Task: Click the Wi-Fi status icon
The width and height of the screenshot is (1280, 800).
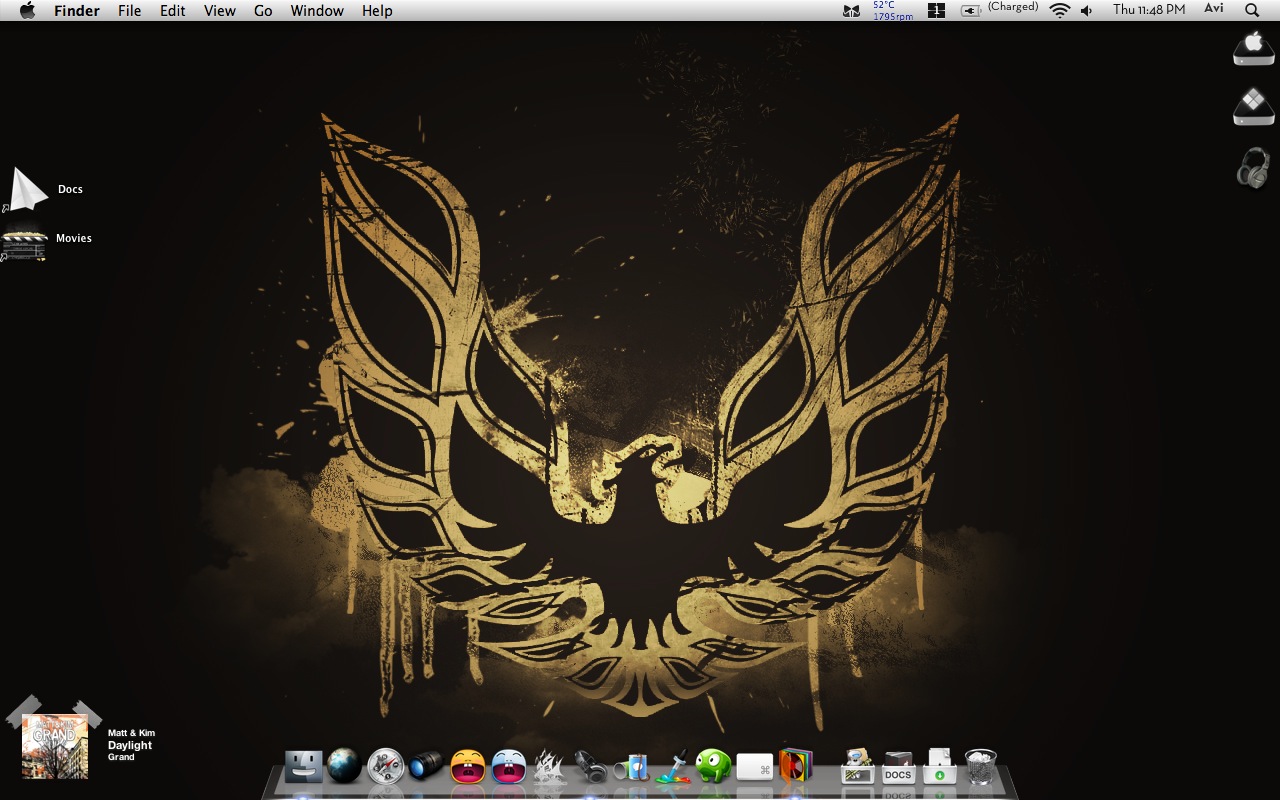Action: [1059, 10]
